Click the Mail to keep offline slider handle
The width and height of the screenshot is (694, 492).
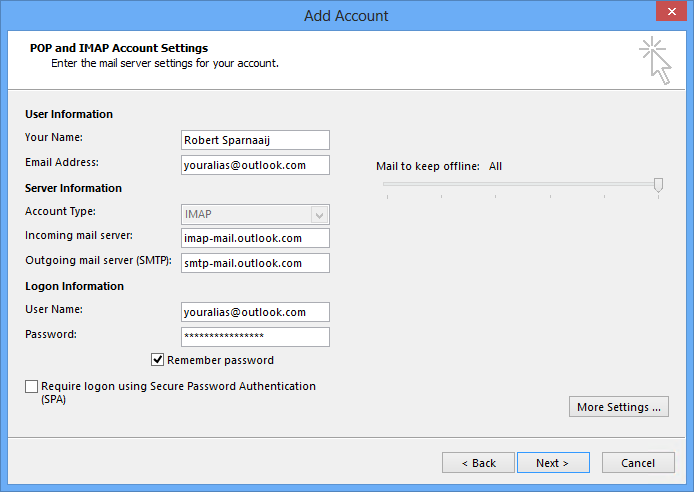click(658, 184)
